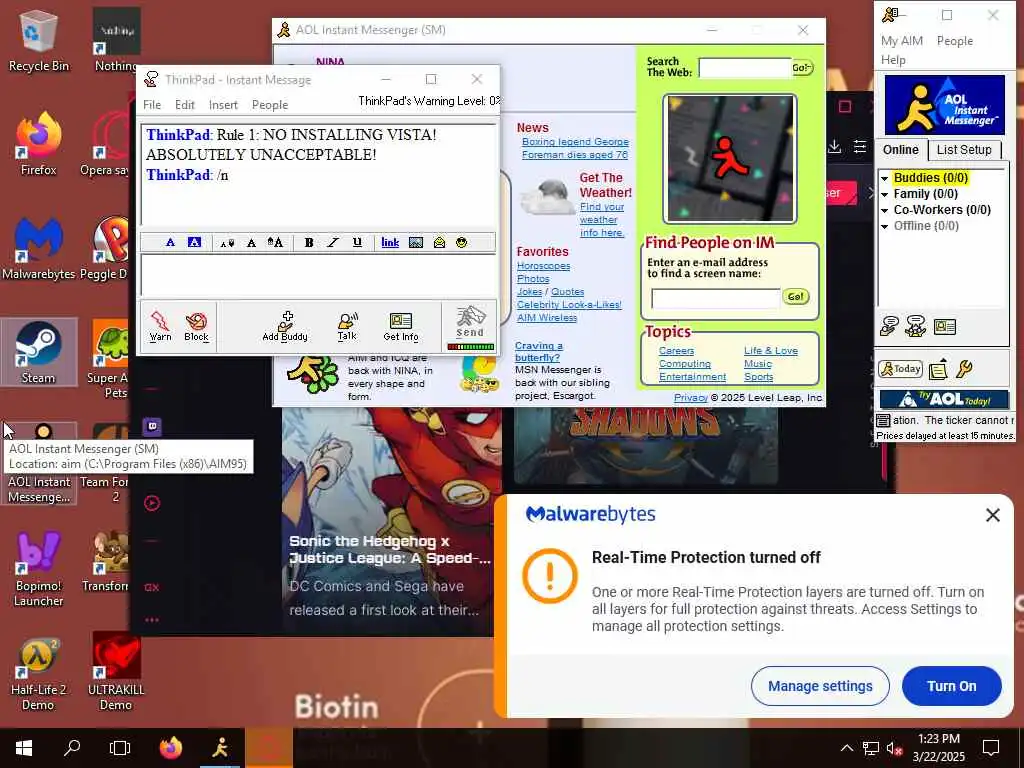Click the Careers topic link
Image resolution: width=1024 pixels, height=768 pixels.
coord(676,351)
